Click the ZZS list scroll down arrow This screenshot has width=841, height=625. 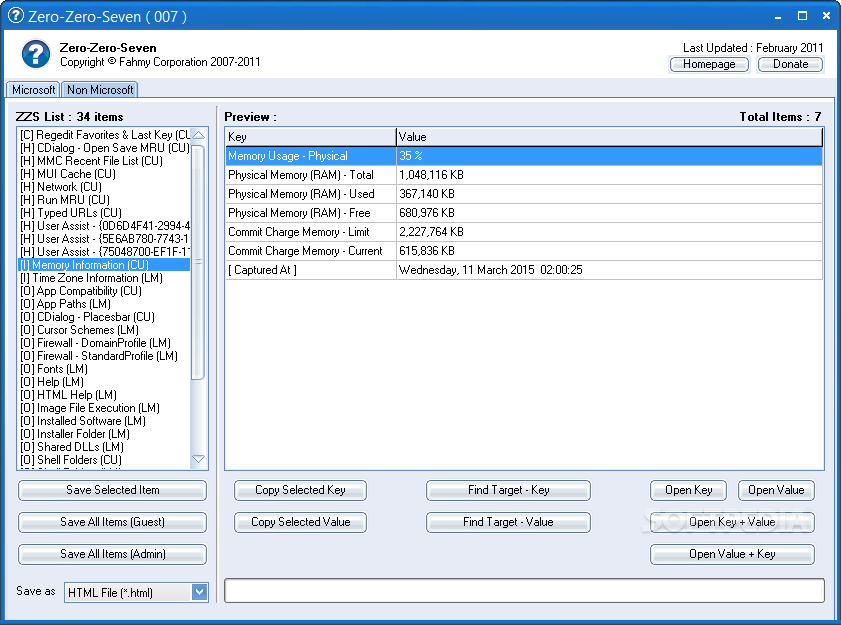pos(198,459)
